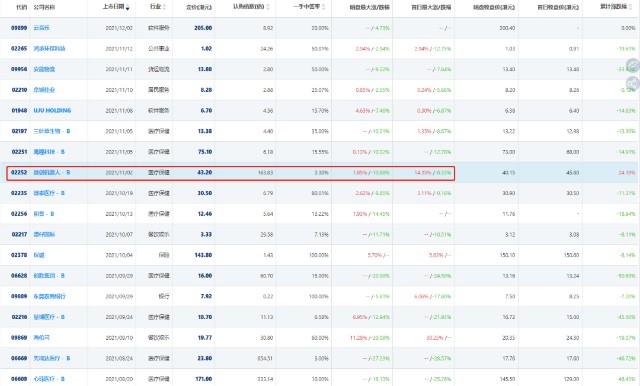640x386 pixels.
Task: Open the company name link for code 02252
Action: click(x=52, y=173)
